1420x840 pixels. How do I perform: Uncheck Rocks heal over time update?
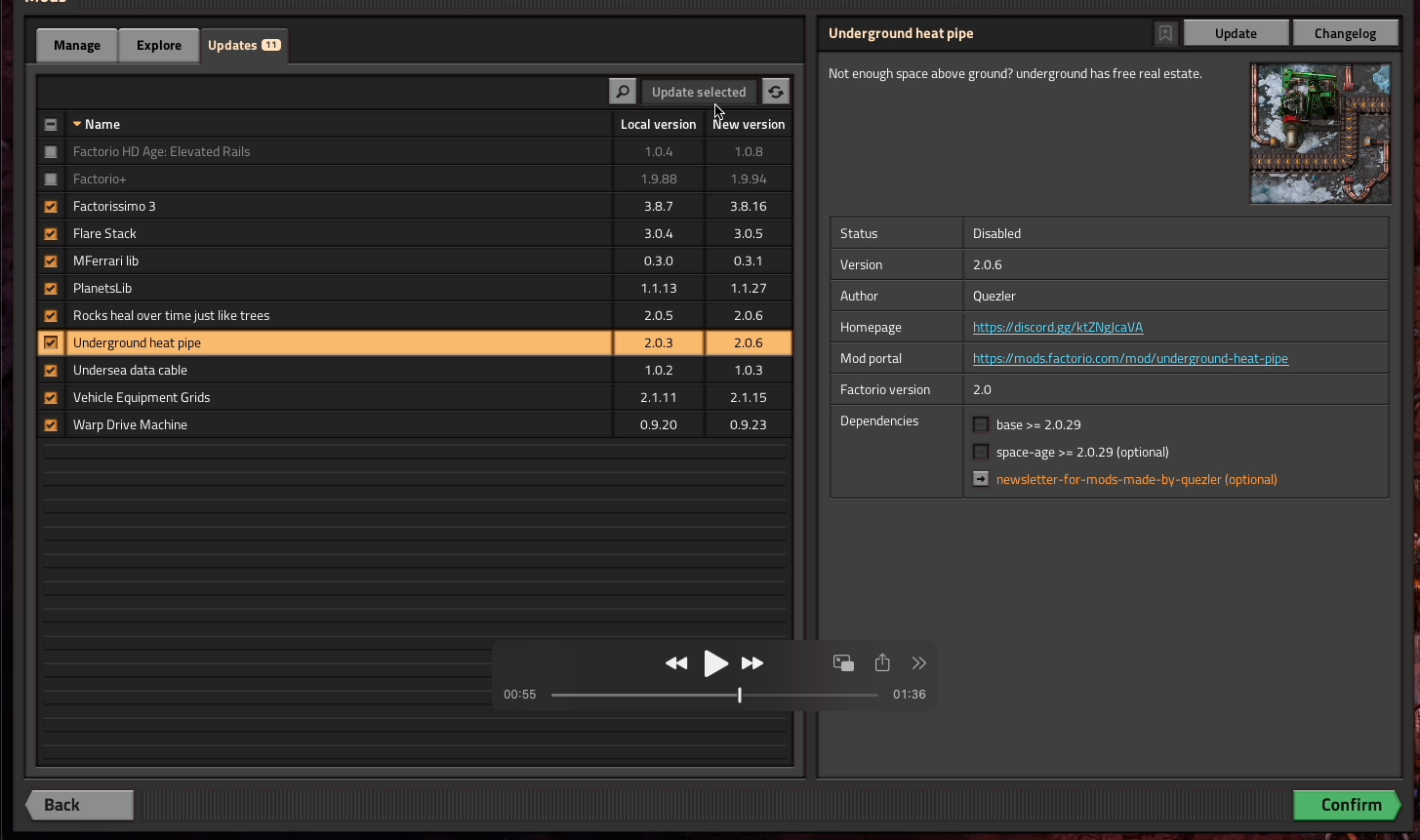tap(51, 315)
